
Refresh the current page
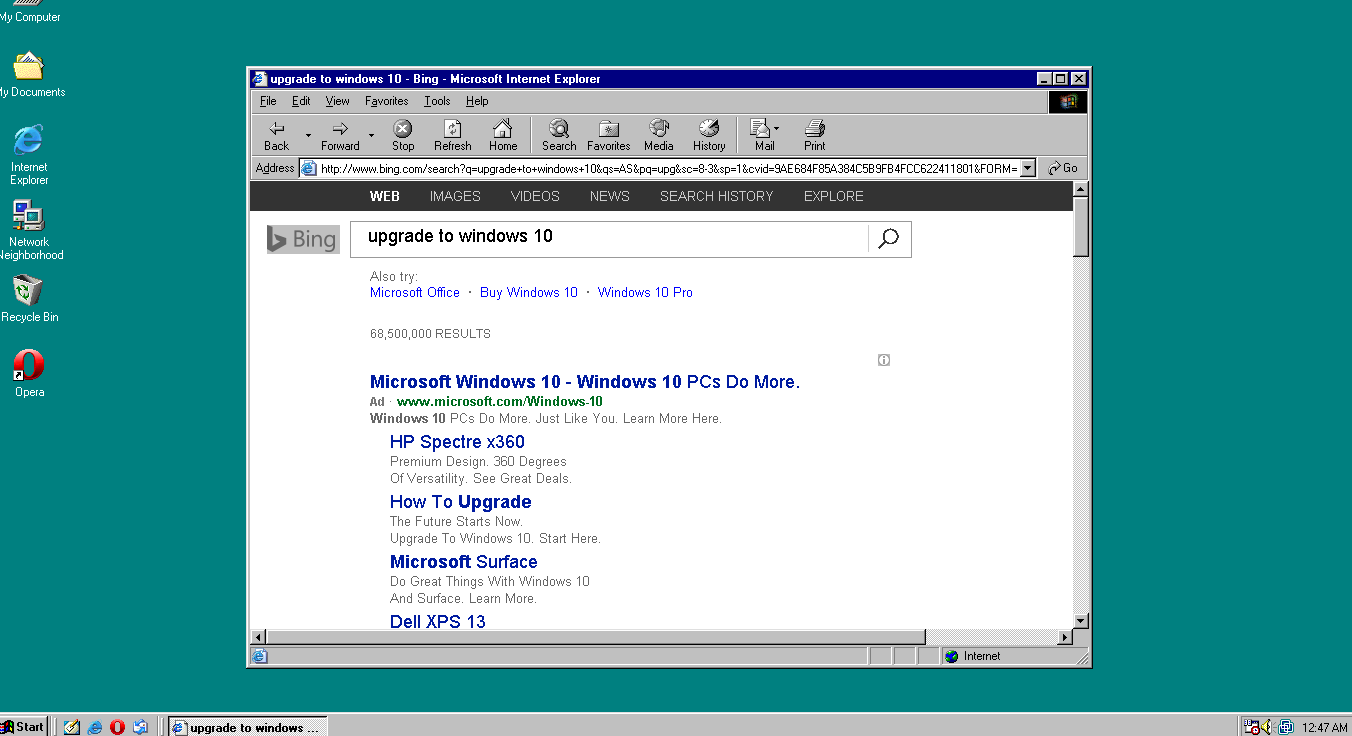click(452, 135)
